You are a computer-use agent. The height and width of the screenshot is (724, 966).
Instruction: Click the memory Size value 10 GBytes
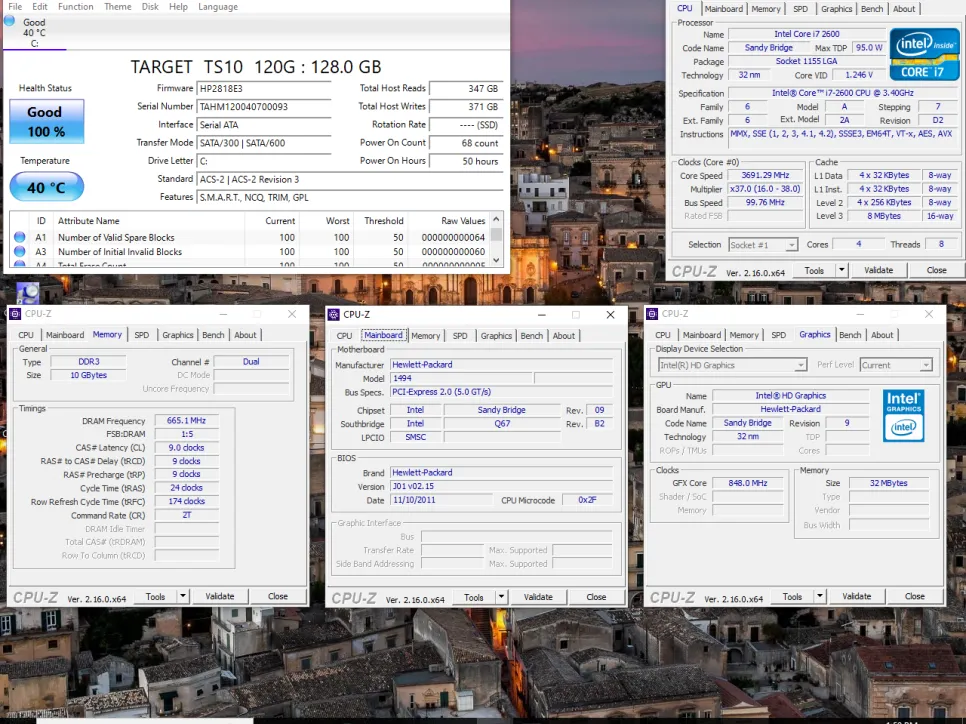coord(88,375)
